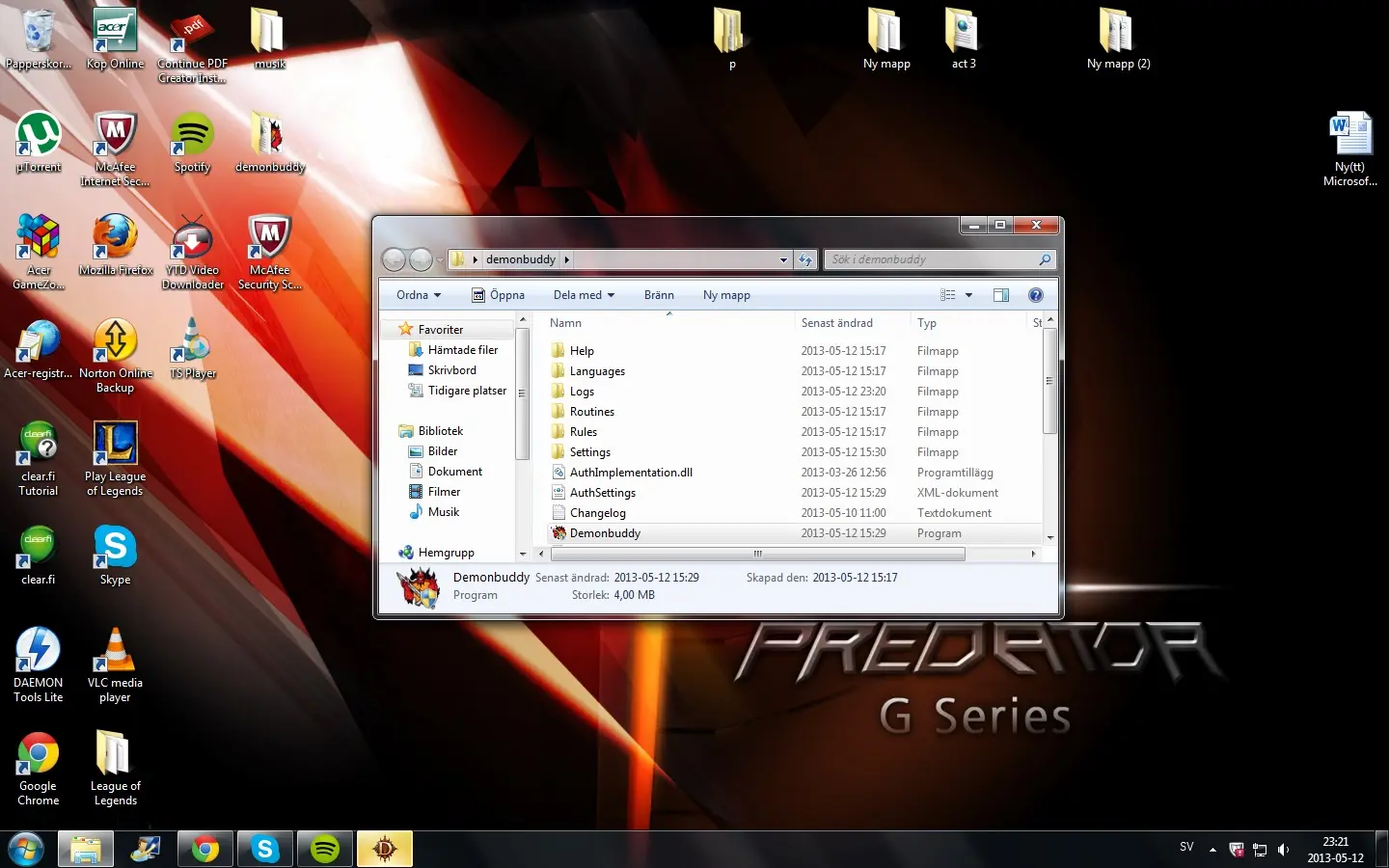Open McAfee Internet Security desktop shortcut
Screen dimensions: 1389x868
pos(115,149)
